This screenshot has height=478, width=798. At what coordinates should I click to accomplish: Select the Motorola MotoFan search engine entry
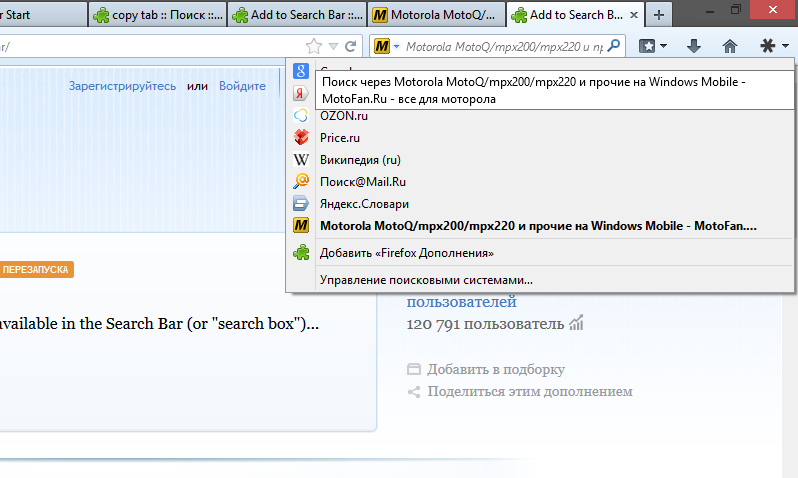click(540, 226)
